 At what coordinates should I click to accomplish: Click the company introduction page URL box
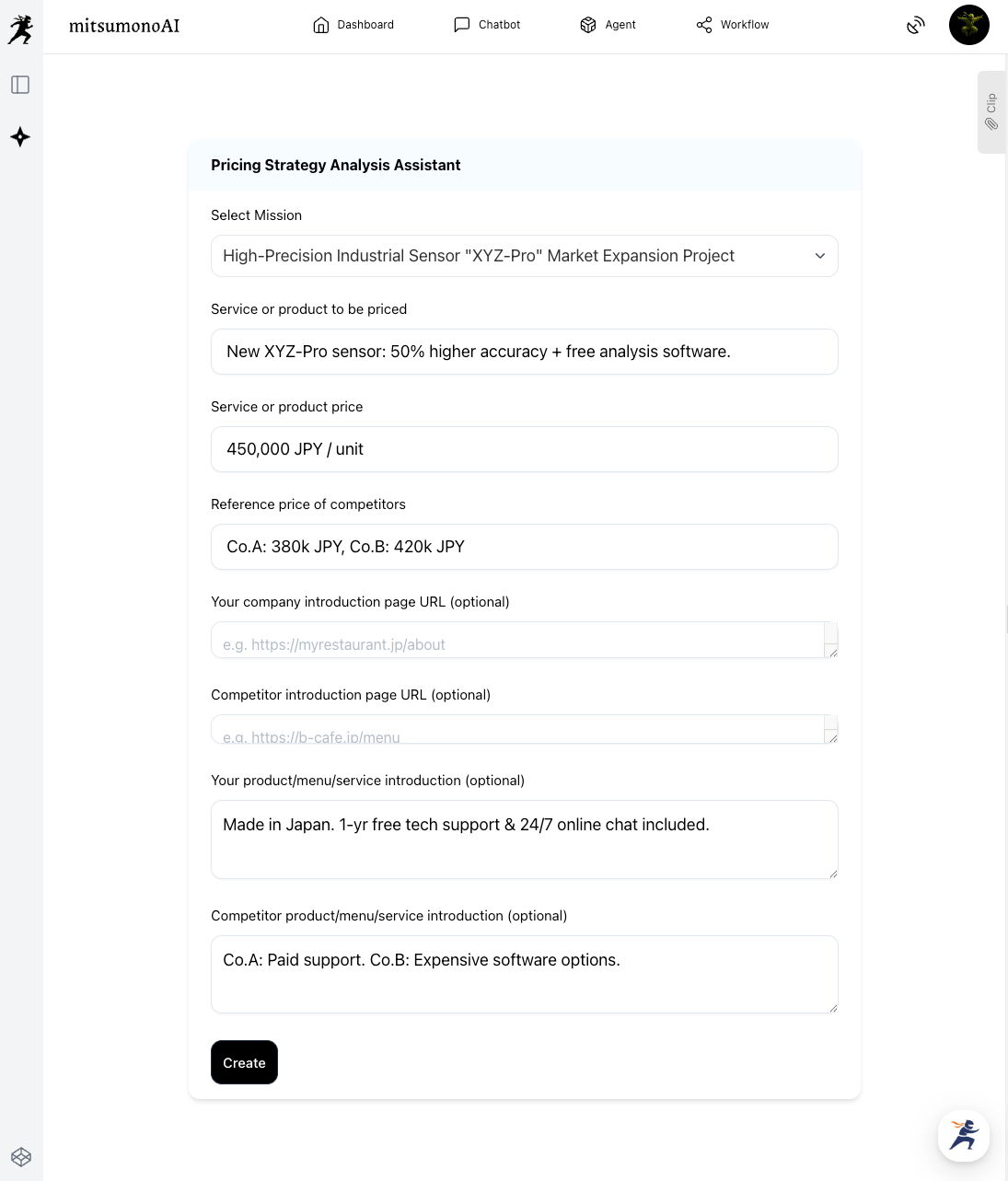518,641
